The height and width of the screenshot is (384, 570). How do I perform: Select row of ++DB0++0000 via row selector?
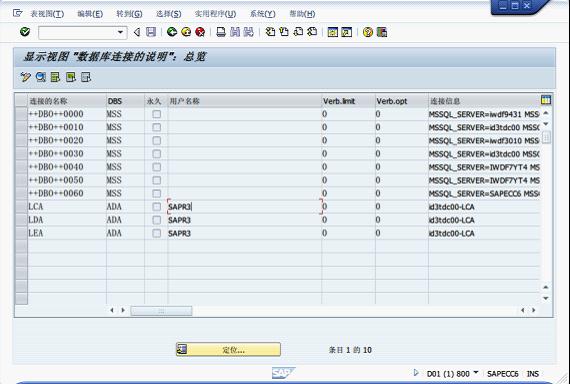click(x=21, y=114)
